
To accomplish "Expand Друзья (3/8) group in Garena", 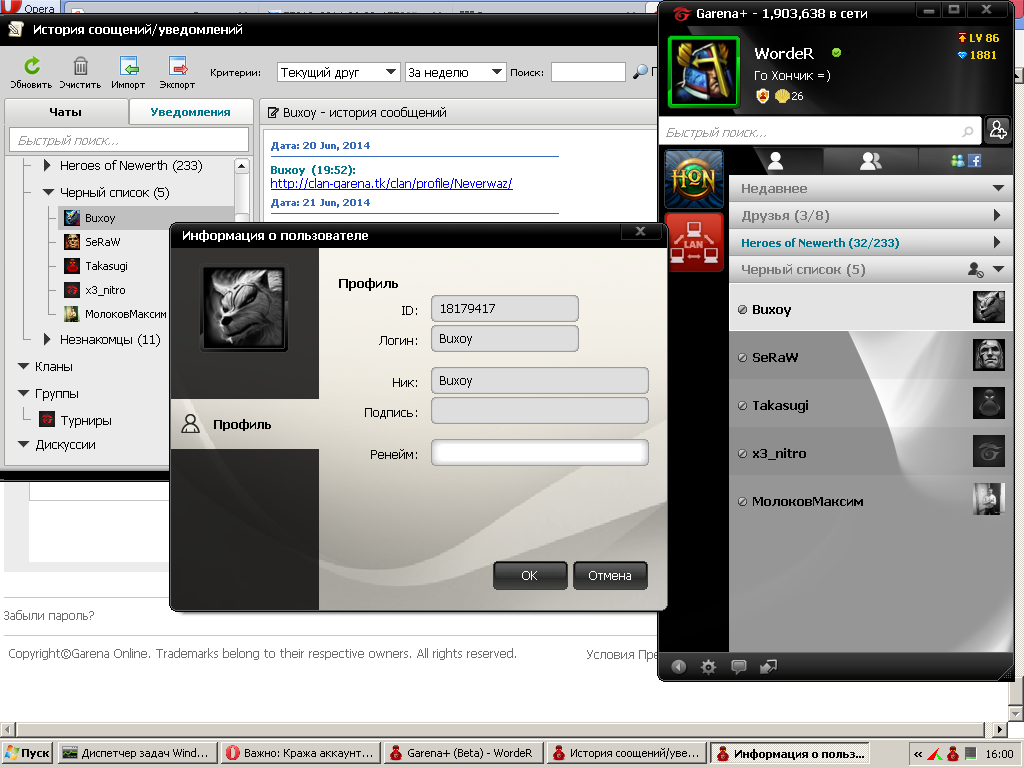I will [871, 216].
